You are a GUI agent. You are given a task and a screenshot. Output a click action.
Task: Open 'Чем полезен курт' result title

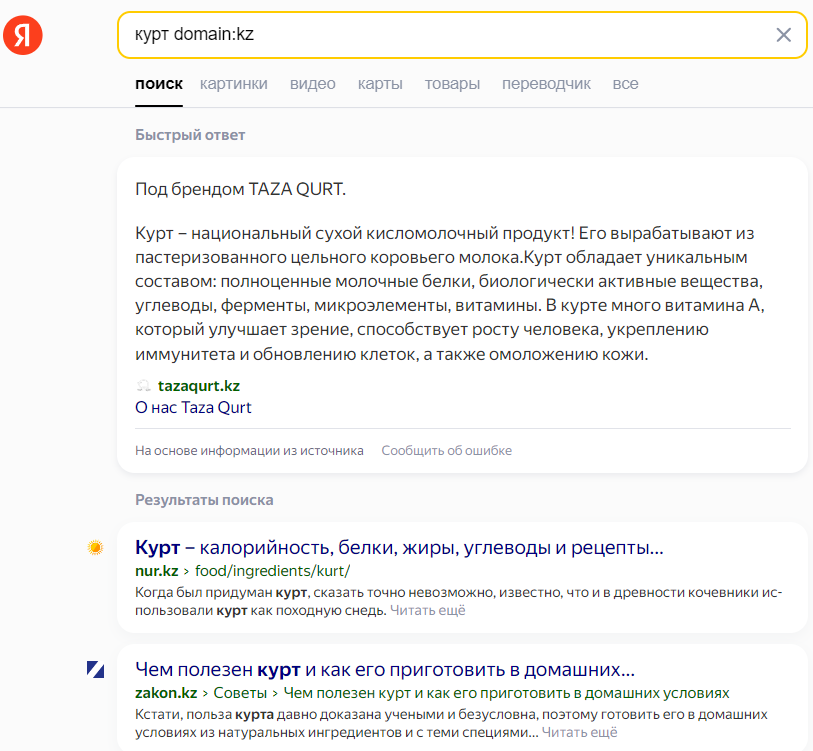point(385,670)
